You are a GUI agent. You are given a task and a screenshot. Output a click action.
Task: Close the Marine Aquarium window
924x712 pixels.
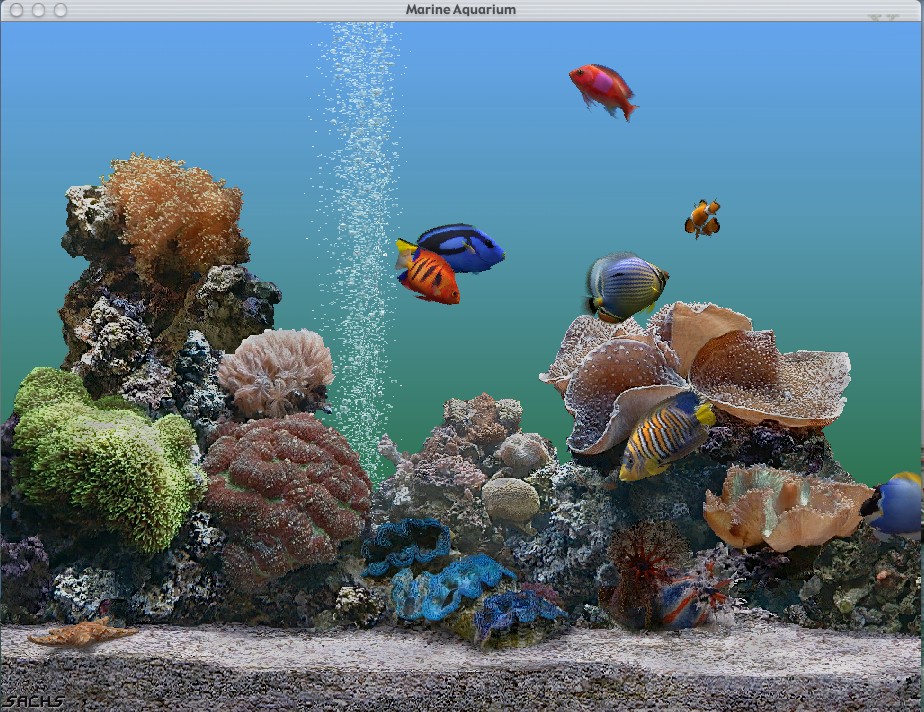(x=16, y=10)
